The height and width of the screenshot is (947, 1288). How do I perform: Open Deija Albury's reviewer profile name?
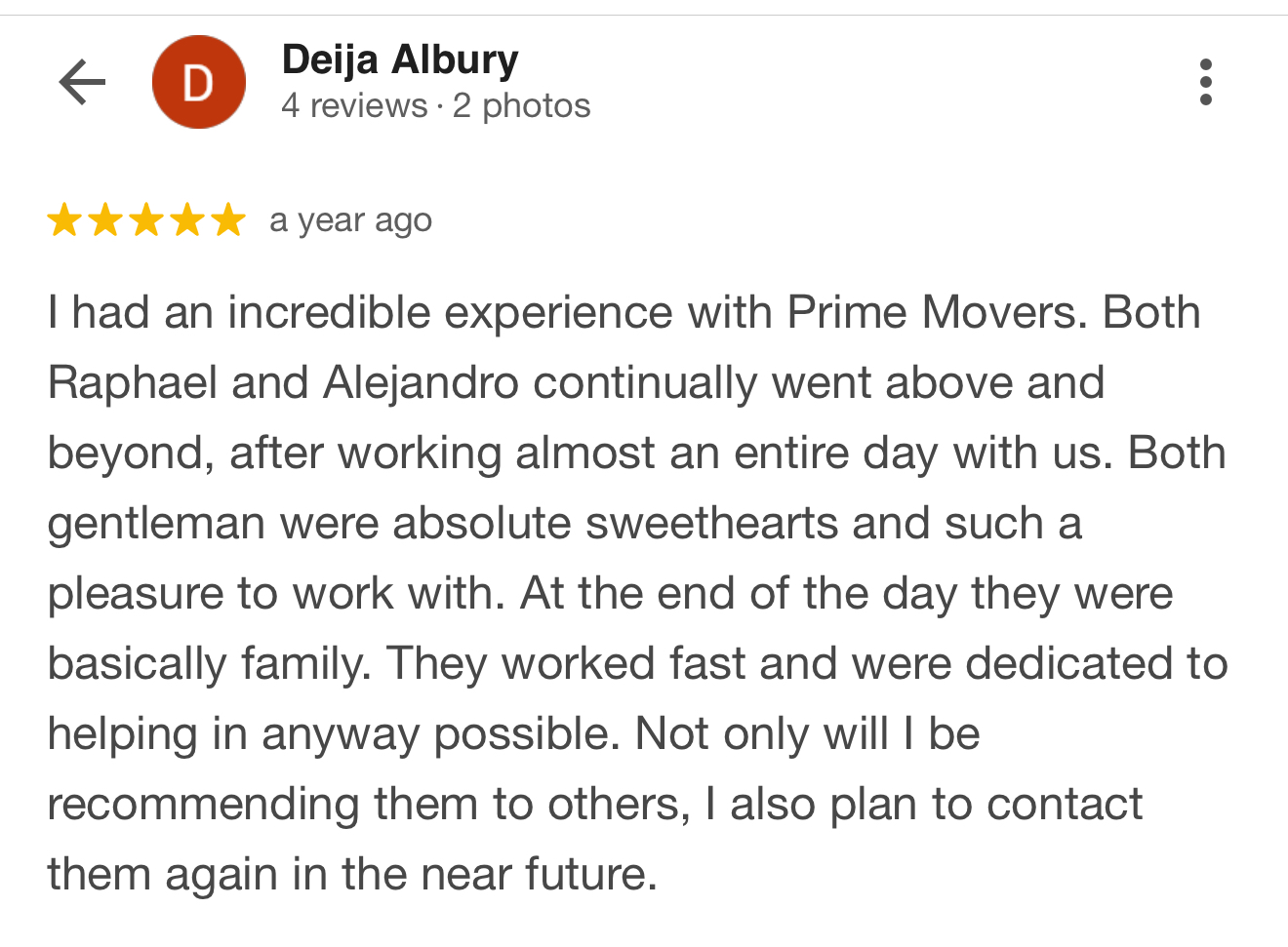click(x=399, y=60)
